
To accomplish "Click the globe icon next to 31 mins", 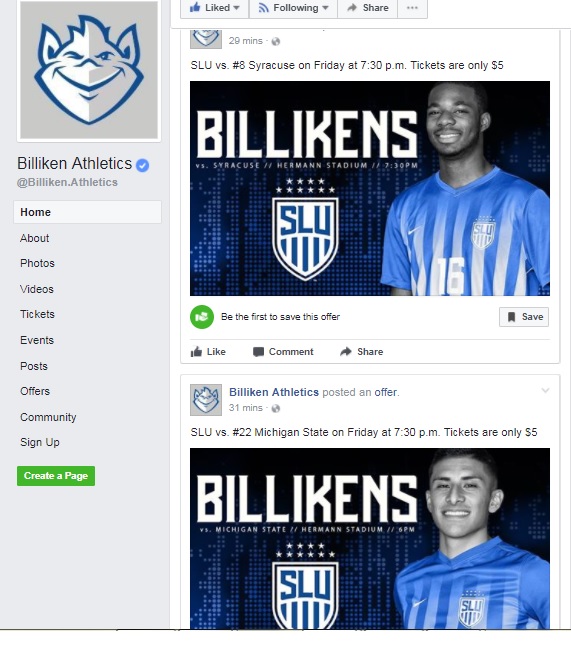I will tap(276, 408).
